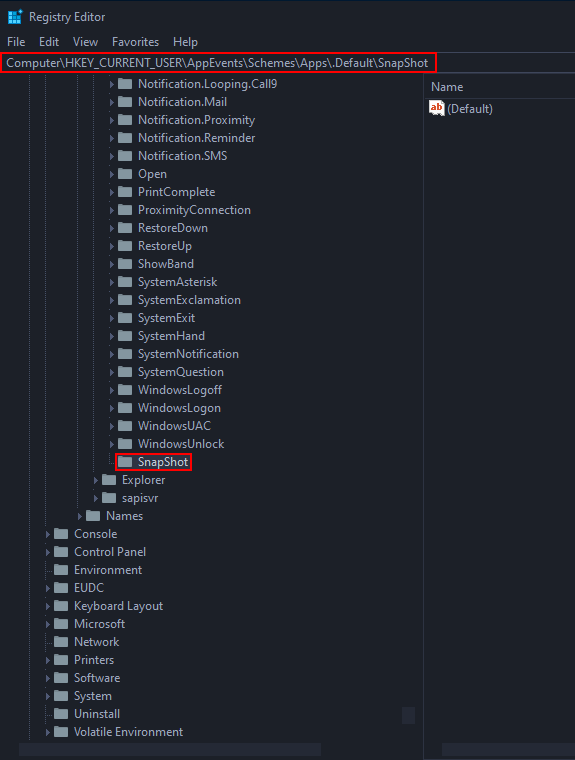575x760 pixels.
Task: Click the Notification.Reminder folder icon
Action: click(125, 138)
